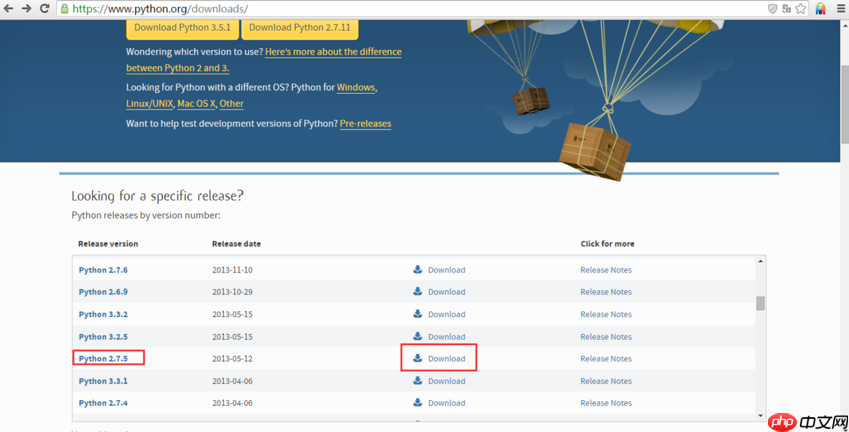
Task: Click the browser Forward arrow
Action: [27, 9]
